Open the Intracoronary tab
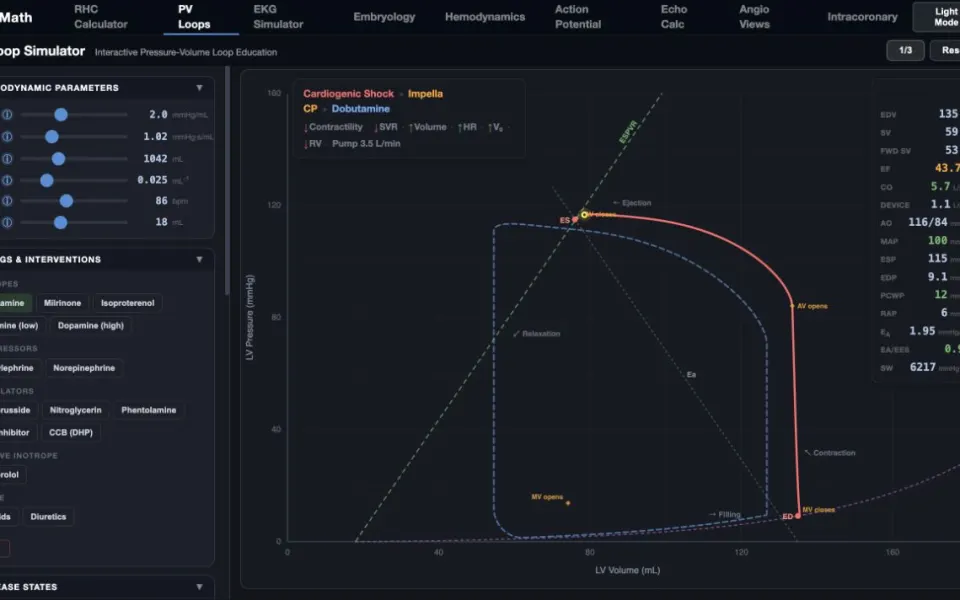The height and width of the screenshot is (600, 960). click(x=862, y=17)
